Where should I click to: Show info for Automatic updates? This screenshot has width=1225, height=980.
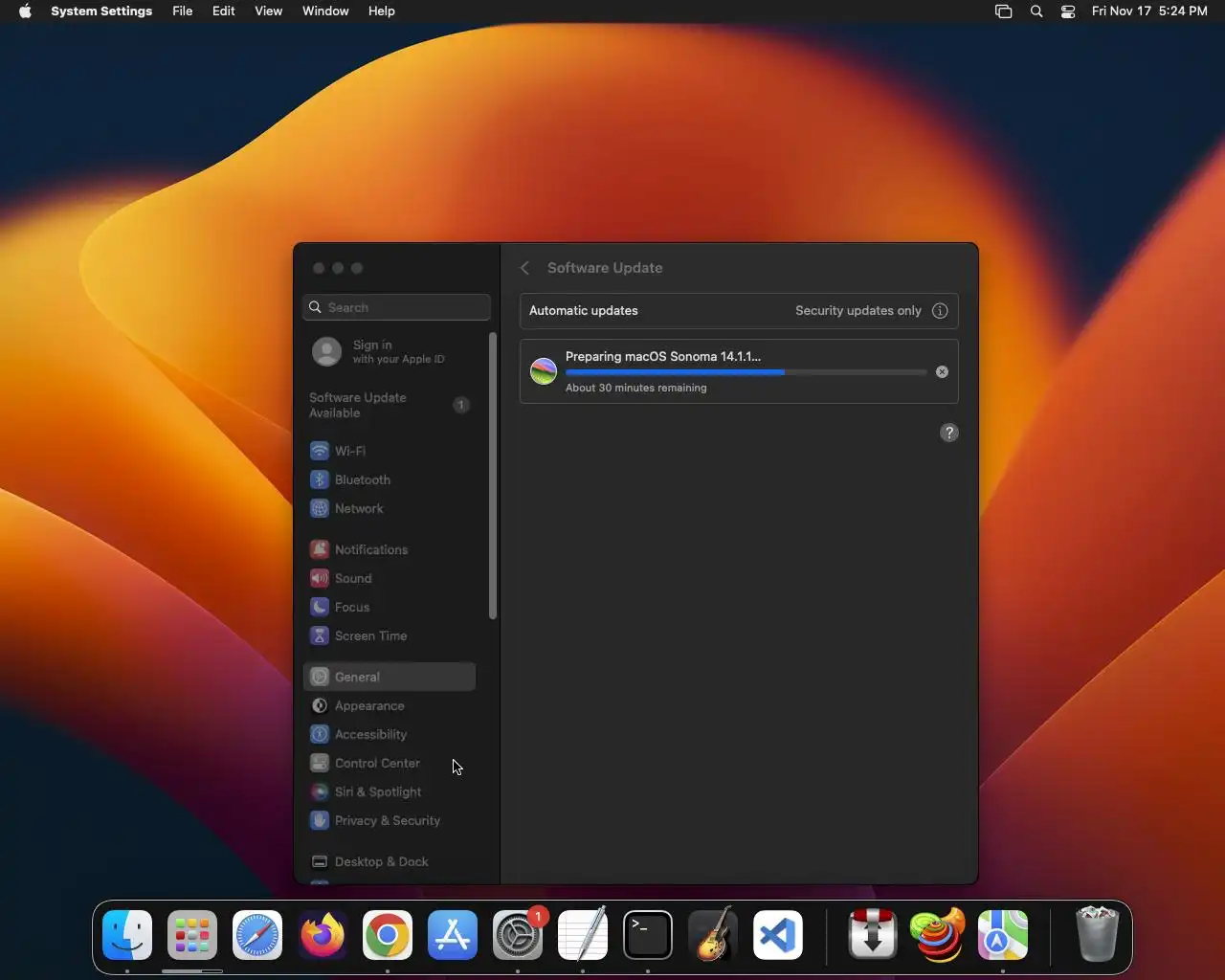point(940,310)
